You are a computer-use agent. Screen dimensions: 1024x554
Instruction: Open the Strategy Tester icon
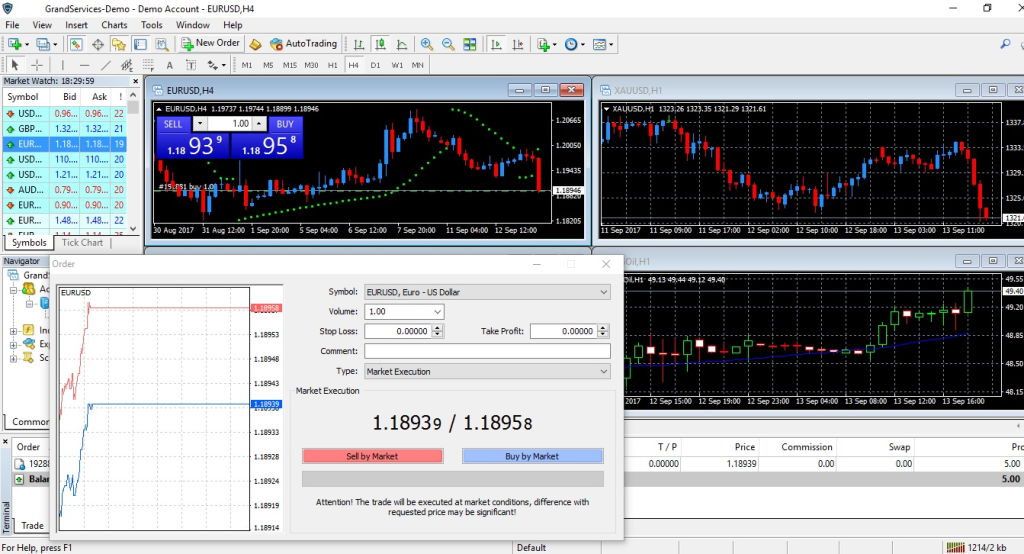(161, 44)
